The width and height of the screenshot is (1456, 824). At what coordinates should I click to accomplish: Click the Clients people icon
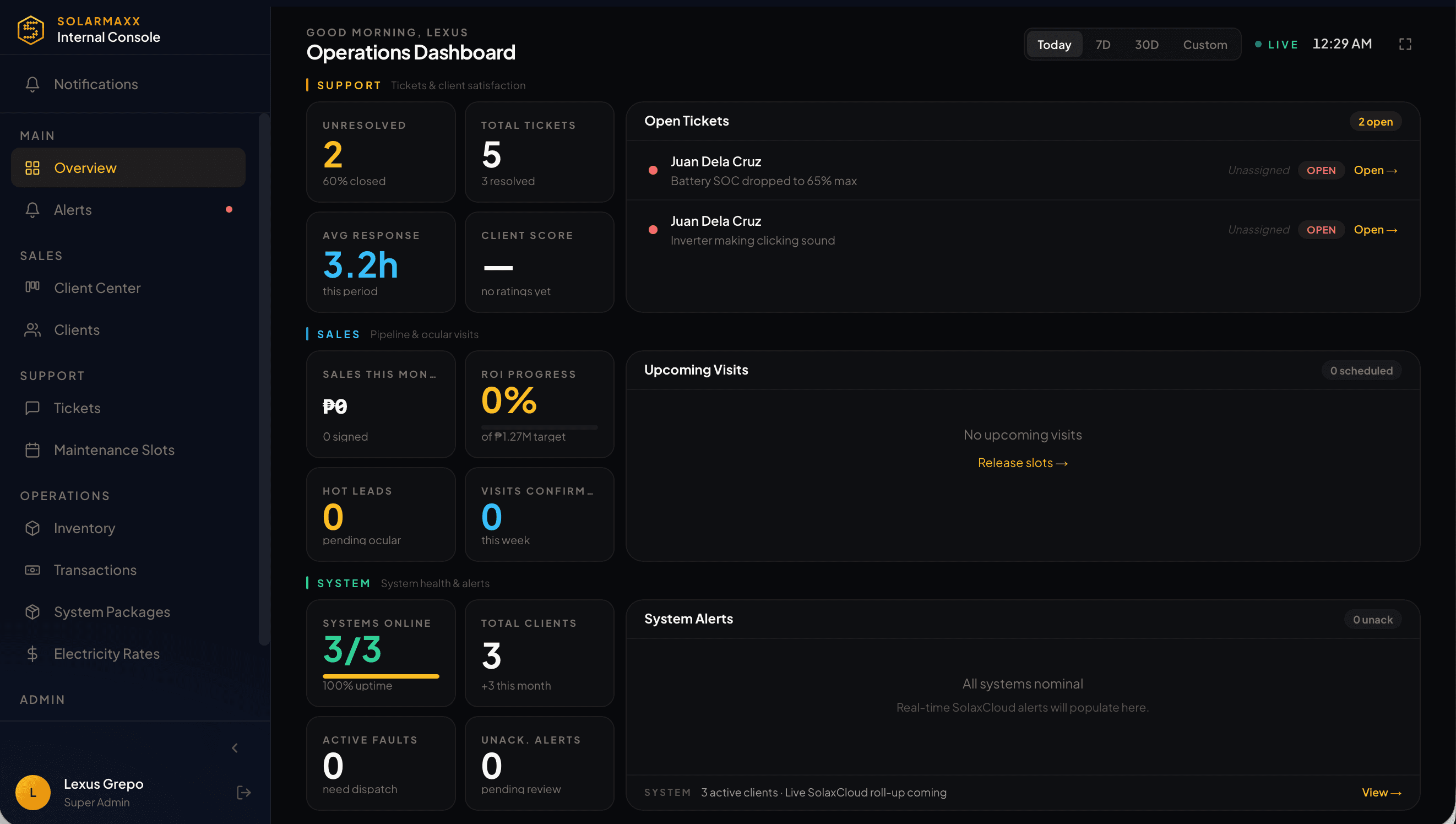tap(32, 330)
